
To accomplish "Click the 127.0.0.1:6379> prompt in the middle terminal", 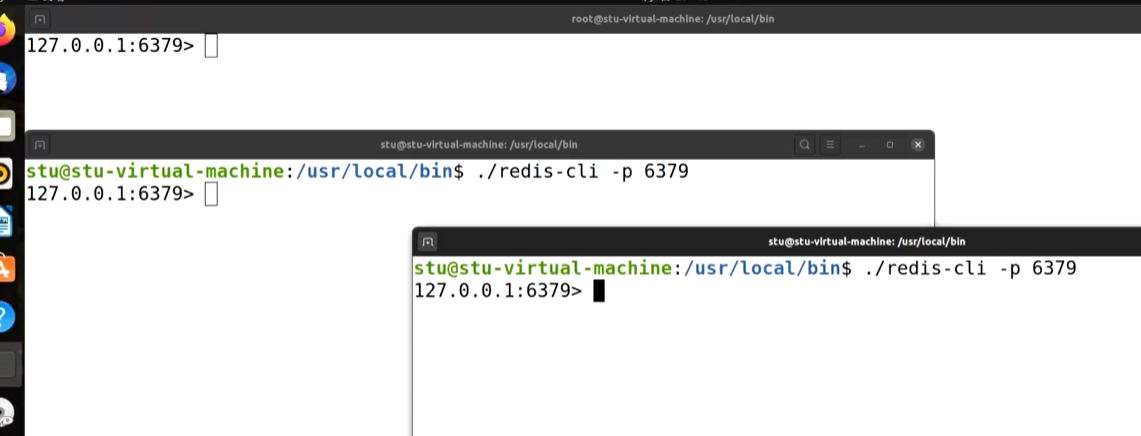I will [x=111, y=194].
